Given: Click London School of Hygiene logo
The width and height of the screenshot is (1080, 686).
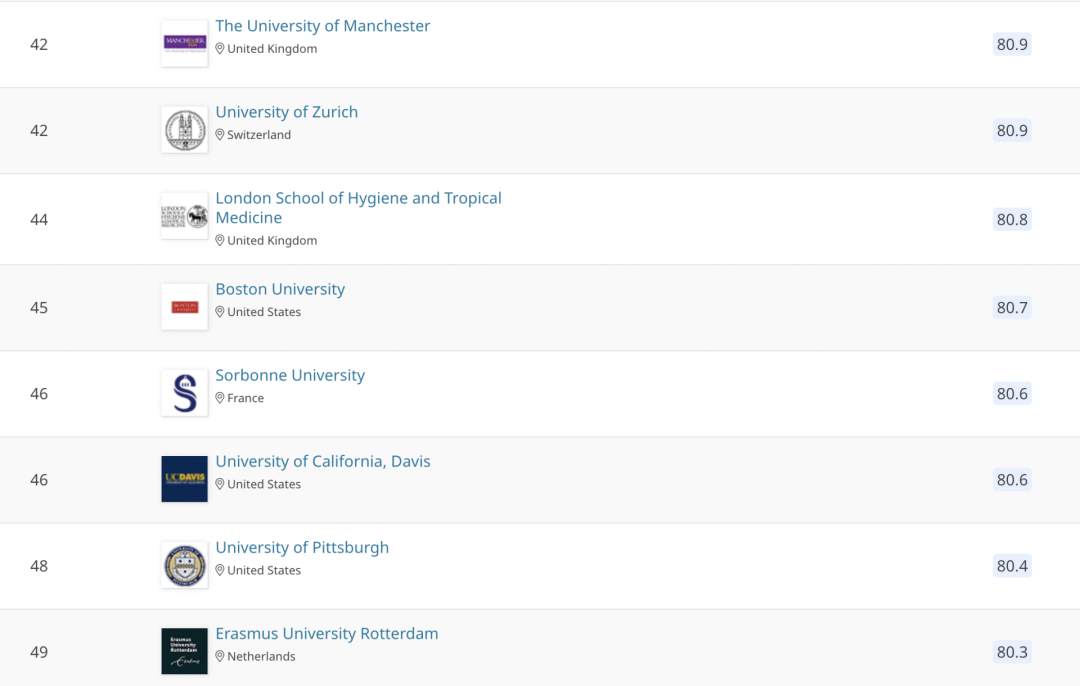Looking at the screenshot, I should [184, 216].
